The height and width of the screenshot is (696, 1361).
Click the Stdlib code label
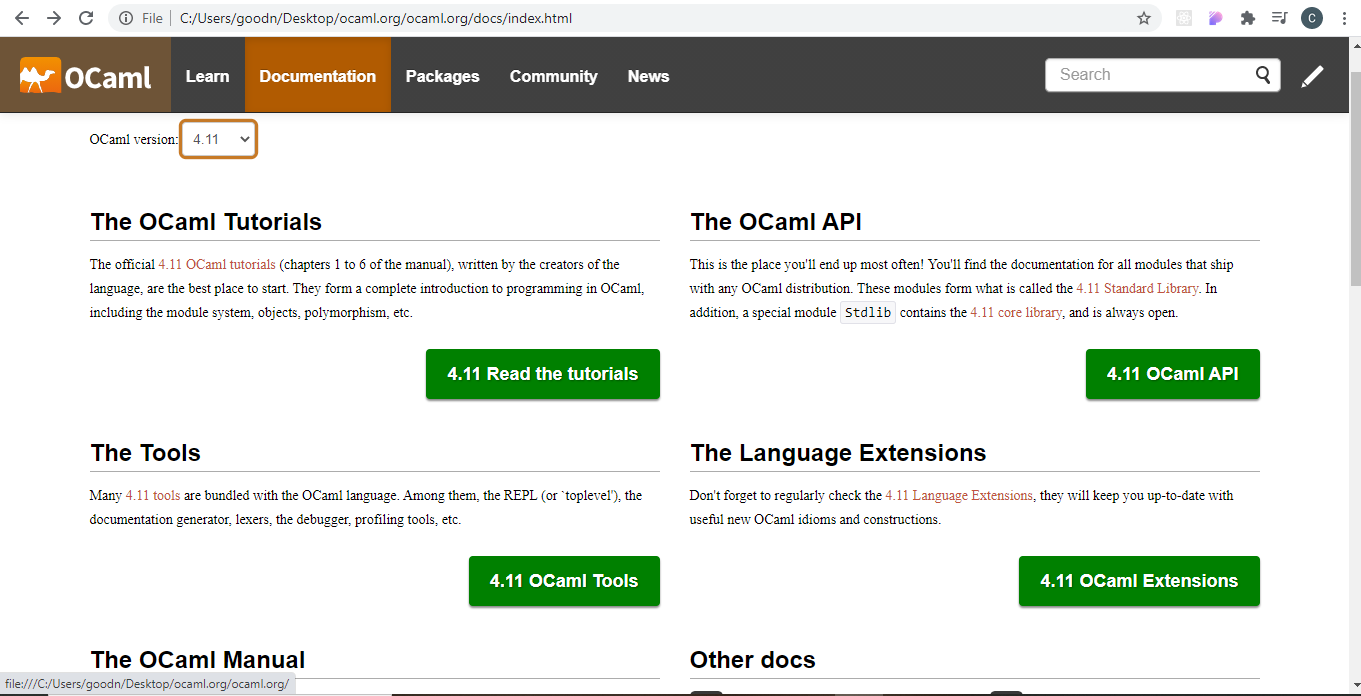pos(868,313)
